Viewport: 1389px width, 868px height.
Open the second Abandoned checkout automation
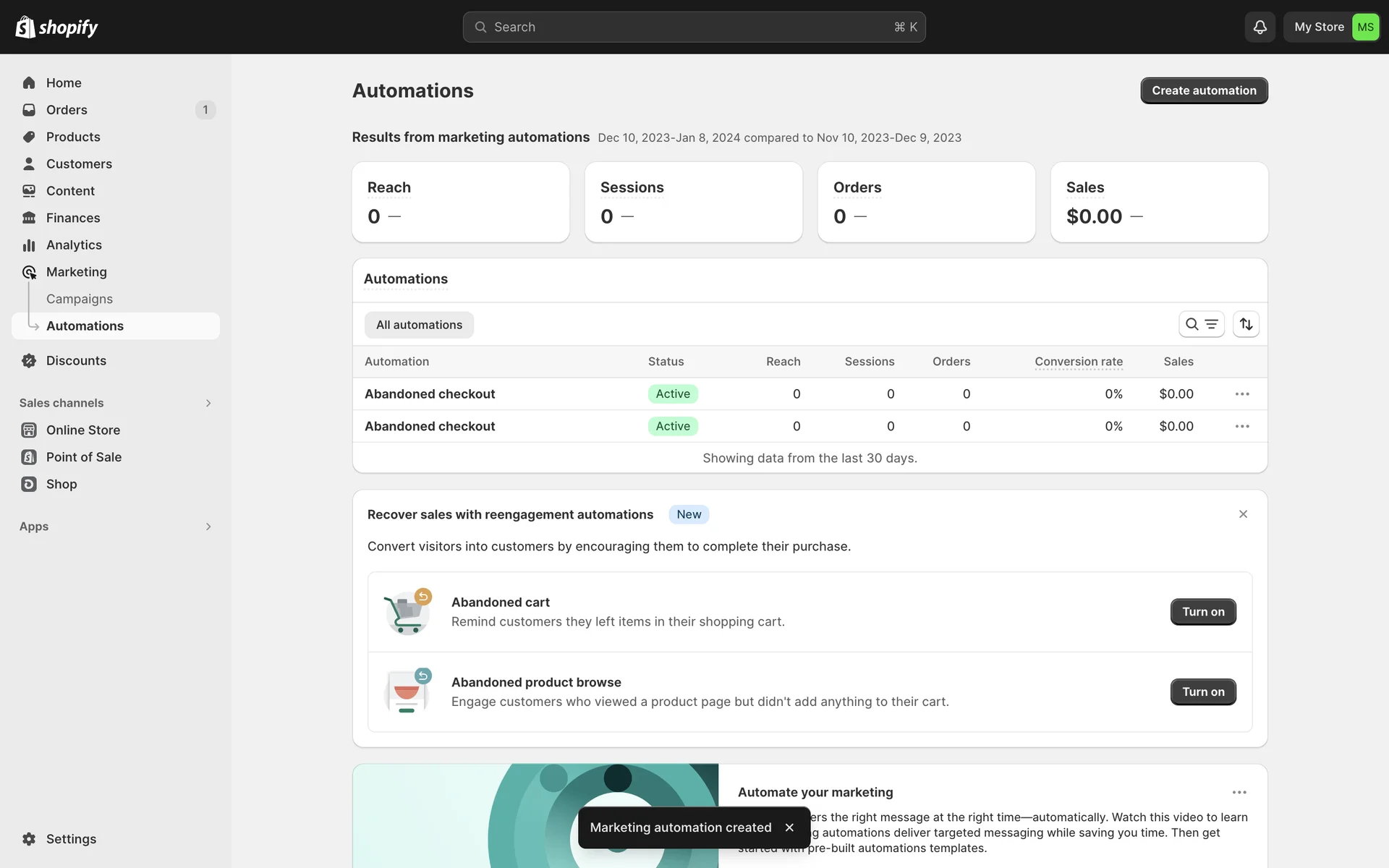(x=430, y=426)
